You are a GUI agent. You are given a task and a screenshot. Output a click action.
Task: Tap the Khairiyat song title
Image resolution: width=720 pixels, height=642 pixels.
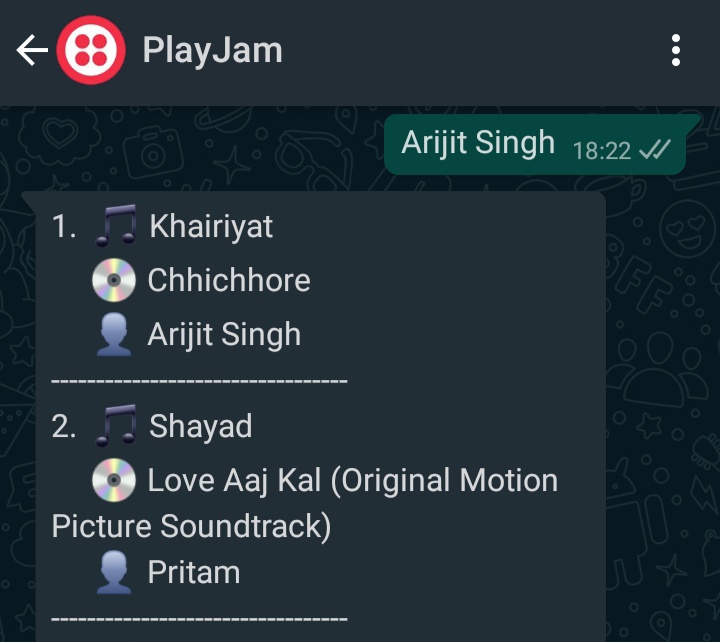(x=211, y=226)
